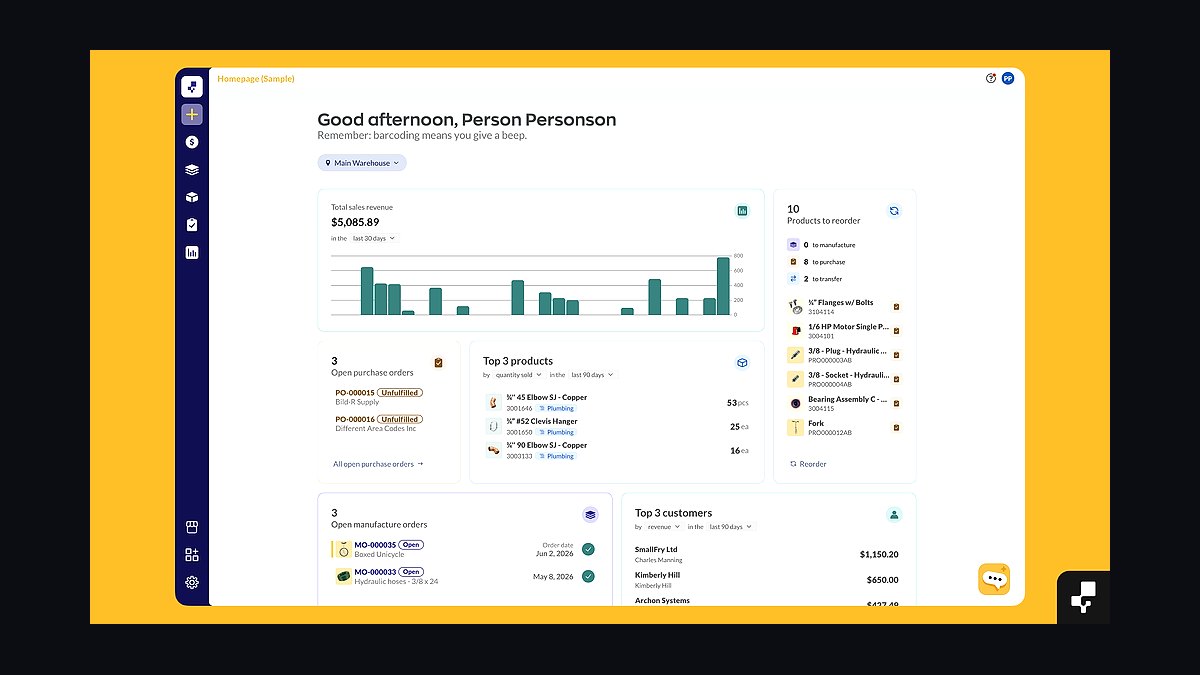Click the Reorder button
Viewport: 1200px width, 675px height.
point(808,464)
